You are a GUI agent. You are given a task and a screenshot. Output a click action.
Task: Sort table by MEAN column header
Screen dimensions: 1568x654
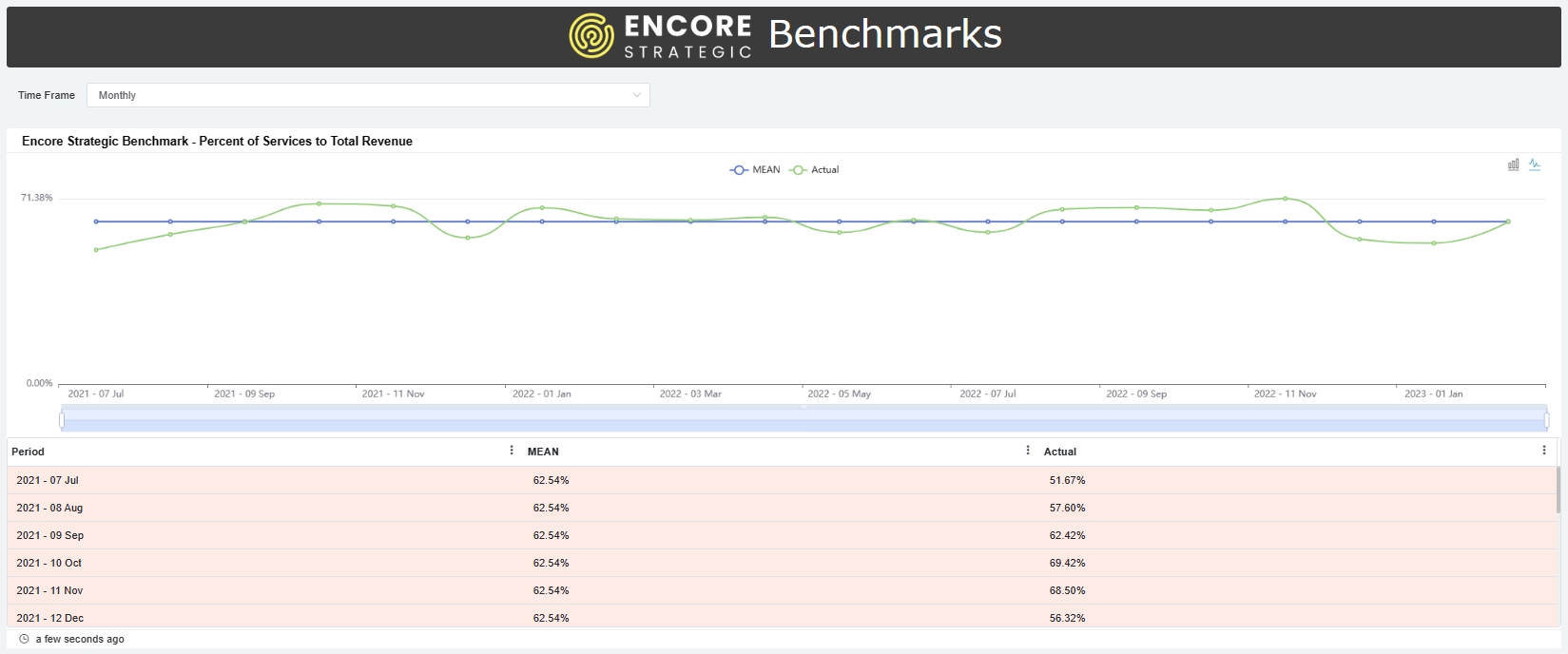click(x=543, y=452)
